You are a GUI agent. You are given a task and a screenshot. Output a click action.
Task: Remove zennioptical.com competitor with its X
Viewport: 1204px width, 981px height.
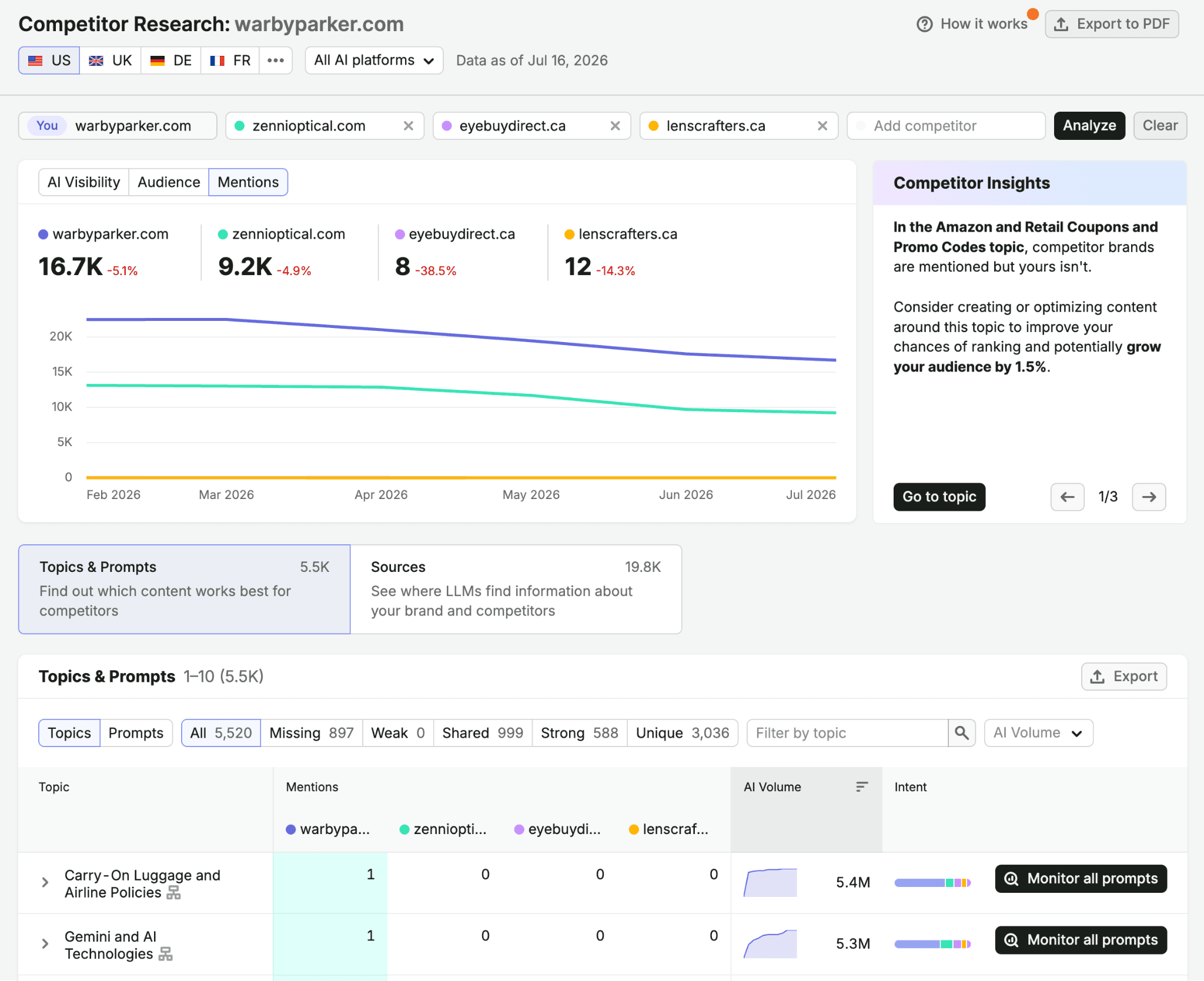coord(409,126)
